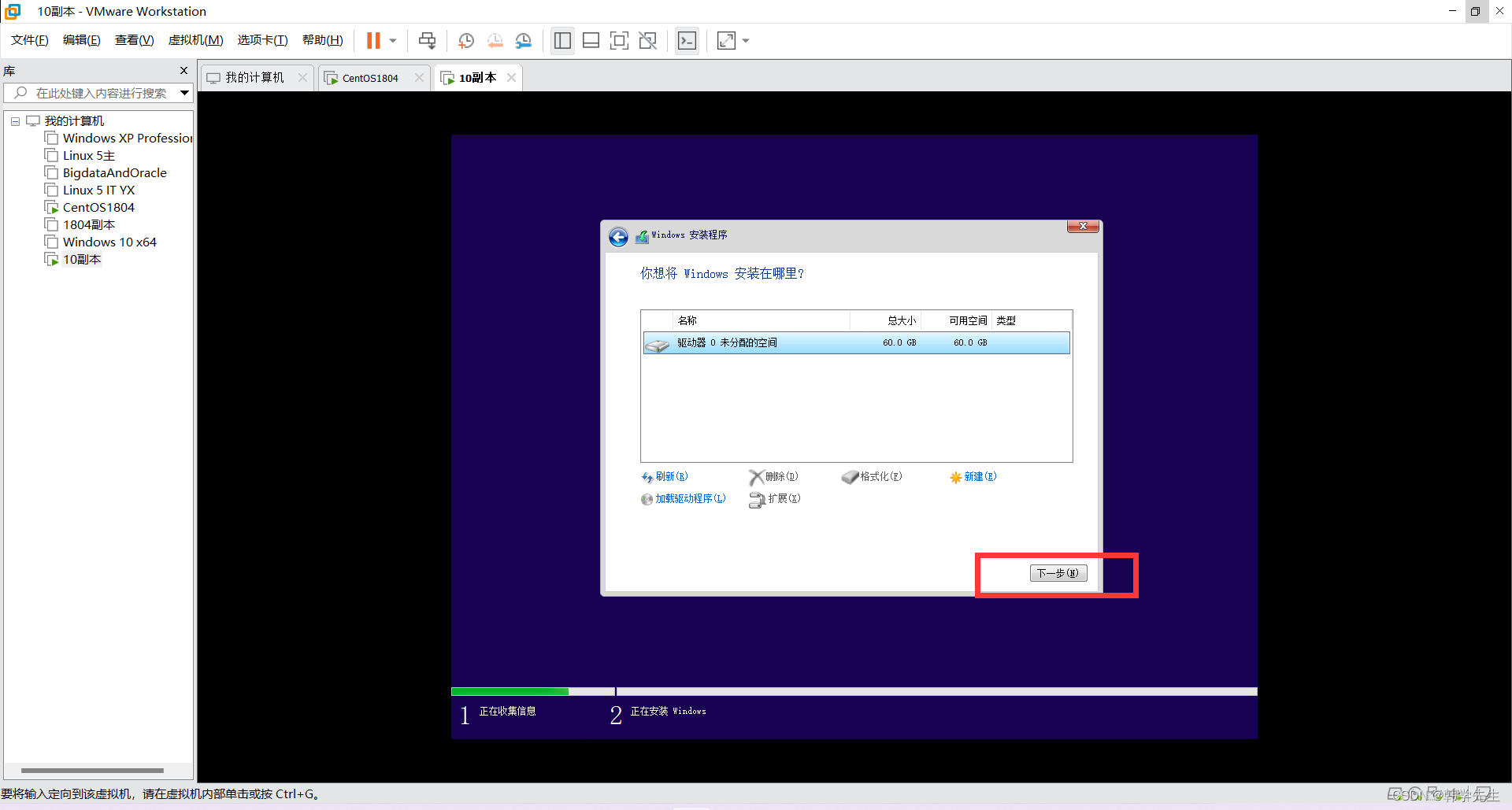1512x810 pixels.
Task: Open the snapshot manager icon
Action: [524, 40]
